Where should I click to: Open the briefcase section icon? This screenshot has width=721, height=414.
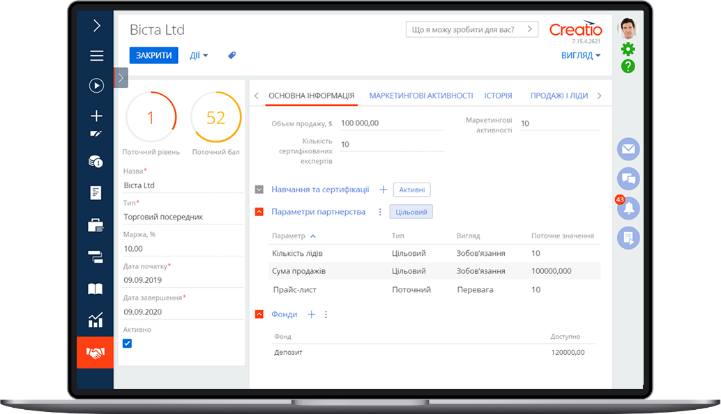[x=96, y=225]
